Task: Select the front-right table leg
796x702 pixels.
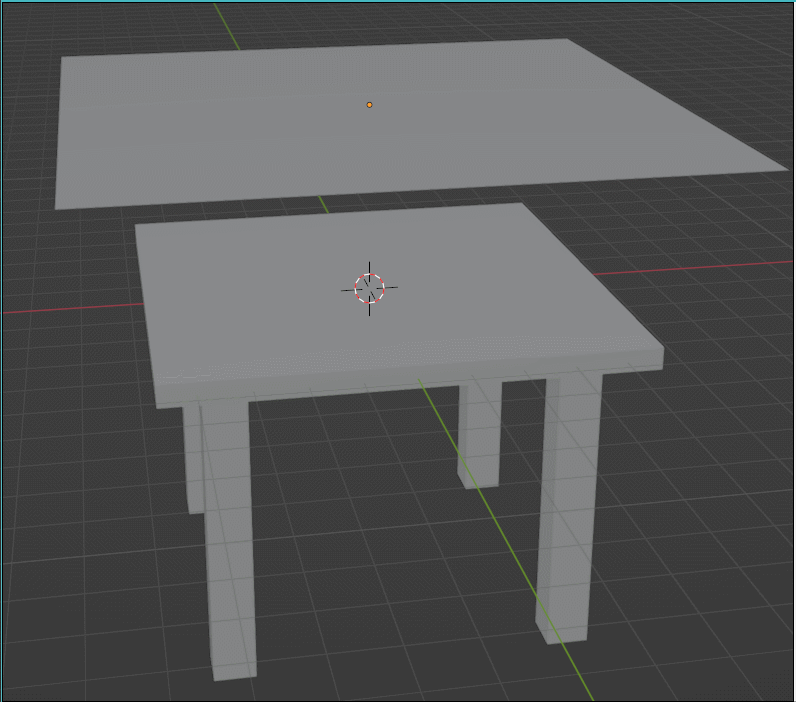Action: 570,500
